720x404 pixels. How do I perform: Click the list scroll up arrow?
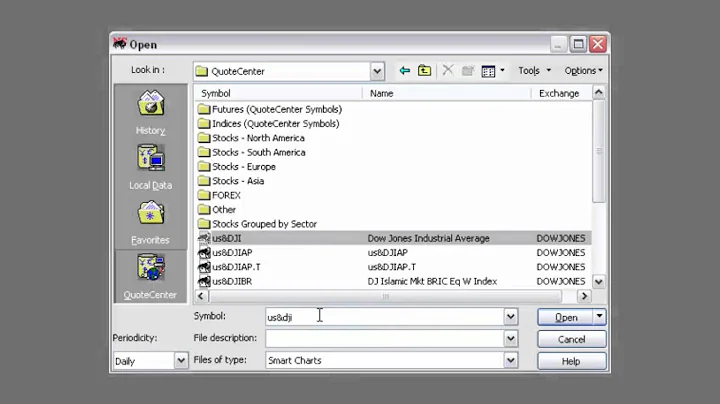[x=599, y=92]
